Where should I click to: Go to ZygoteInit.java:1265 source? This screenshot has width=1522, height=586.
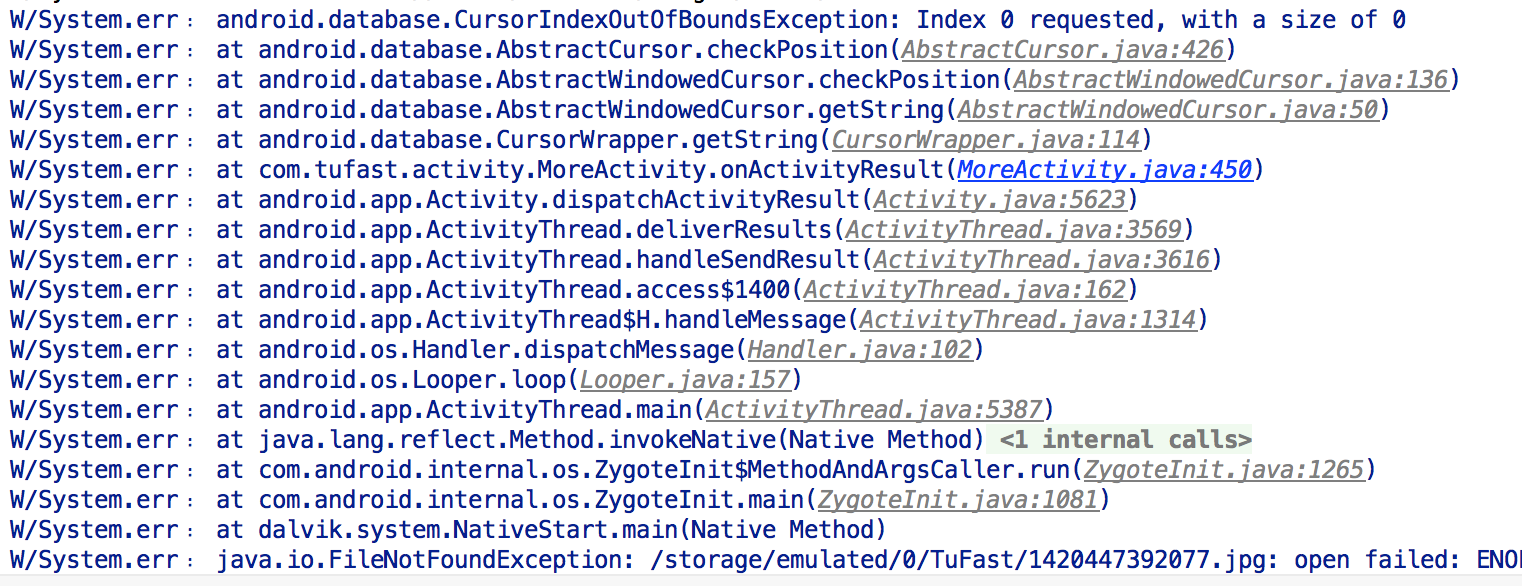[x=1223, y=469]
